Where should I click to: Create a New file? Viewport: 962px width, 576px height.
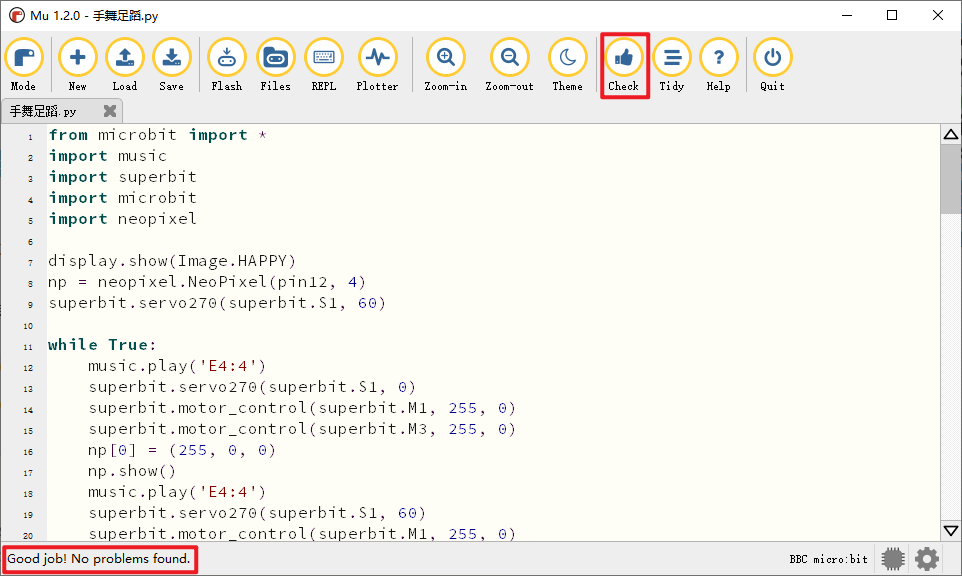[x=77, y=64]
